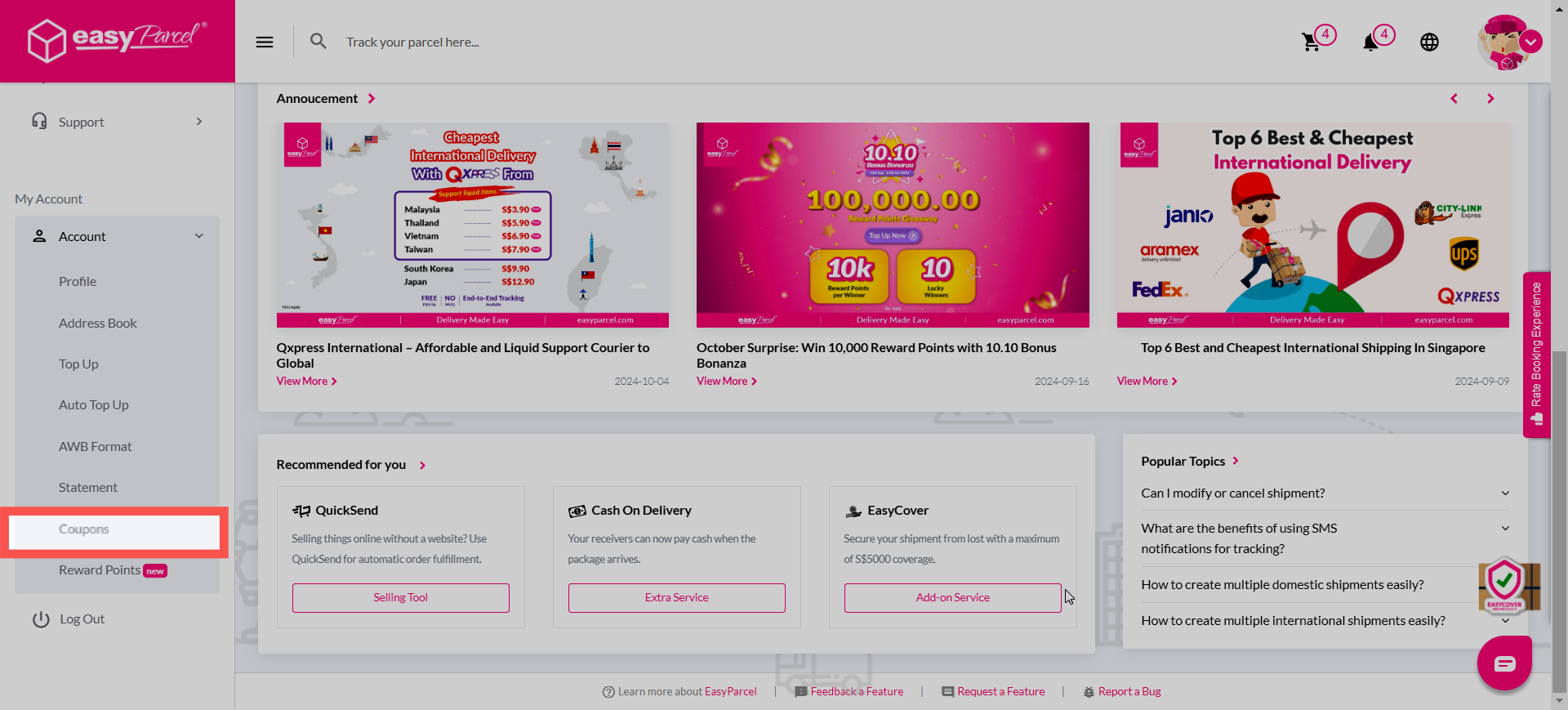Click the Report a Bug link
This screenshot has height=710, width=1568.
1129,692
